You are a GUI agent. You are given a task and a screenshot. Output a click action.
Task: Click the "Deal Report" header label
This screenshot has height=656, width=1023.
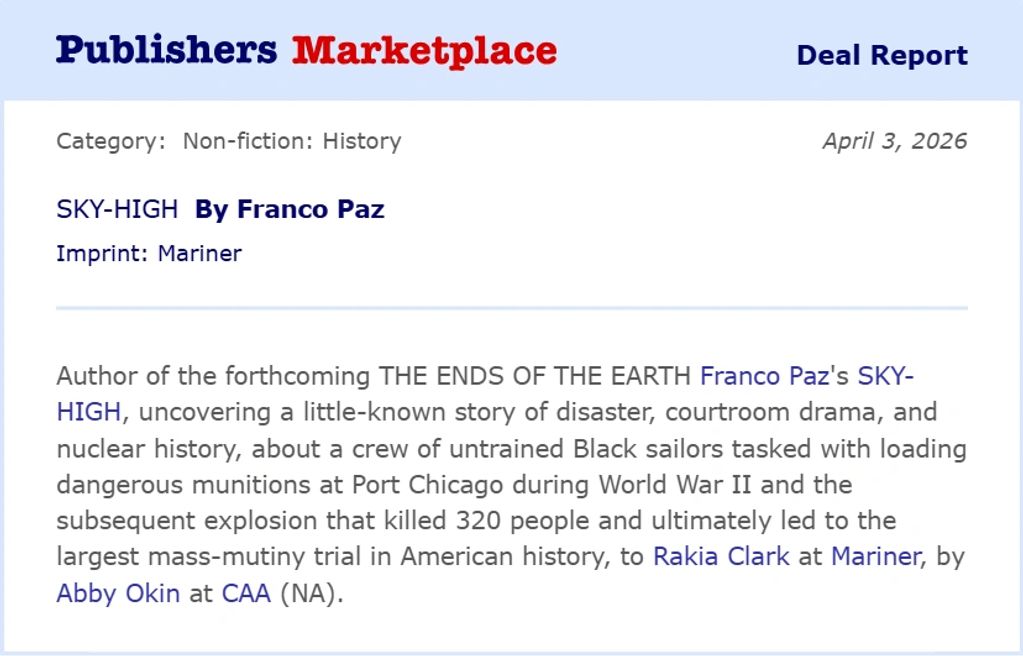click(x=881, y=55)
